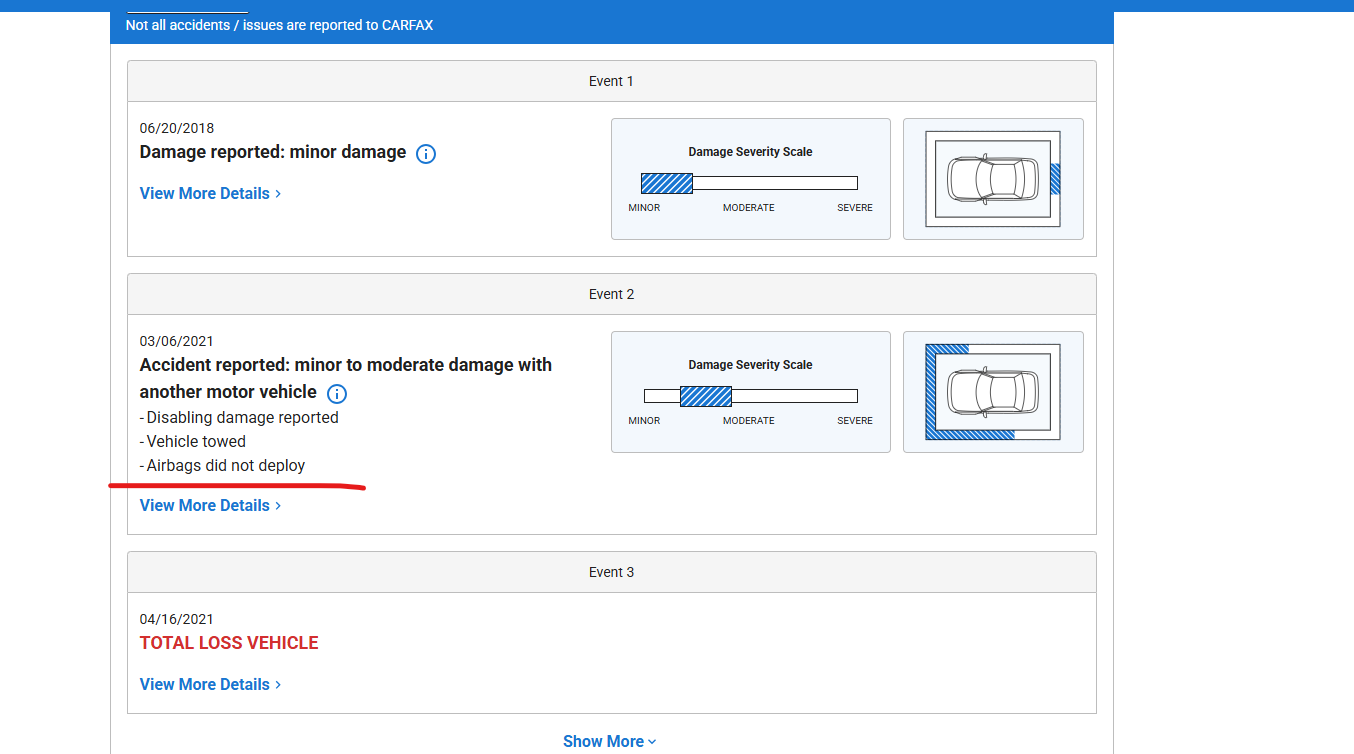The height and width of the screenshot is (754, 1354).
Task: Select the Event 2 header bar
Action: pyautogui.click(x=611, y=294)
